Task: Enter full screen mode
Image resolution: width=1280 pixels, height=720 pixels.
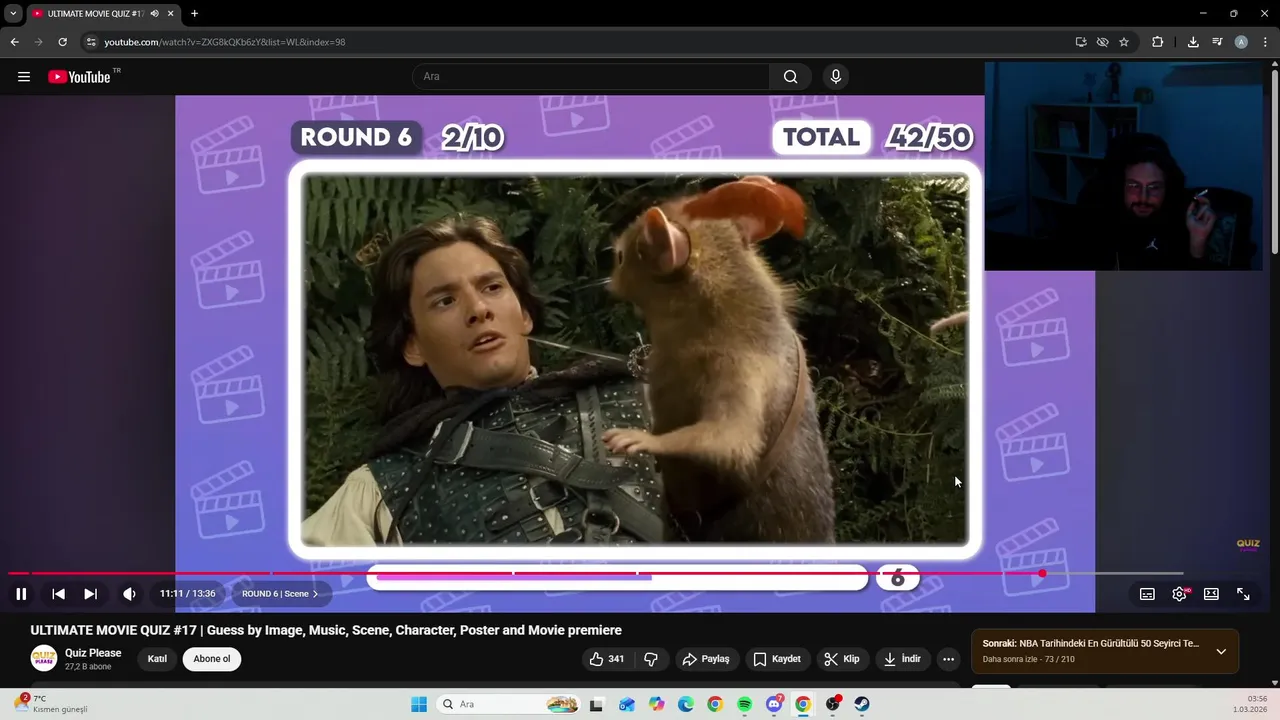Action: 1243,594
